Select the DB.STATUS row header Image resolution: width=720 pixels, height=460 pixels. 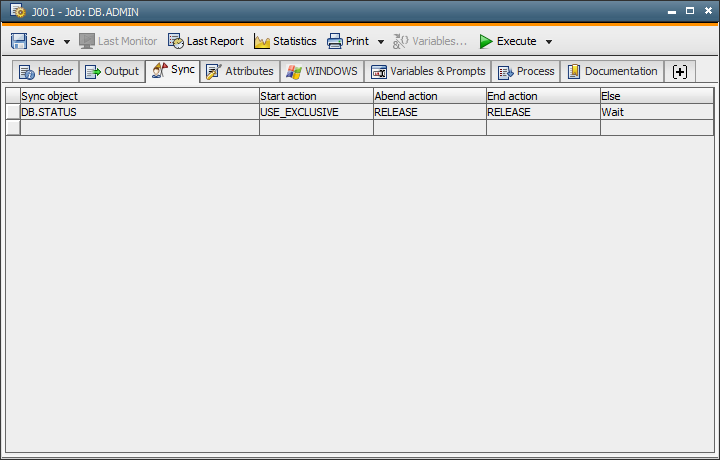[x=13, y=112]
